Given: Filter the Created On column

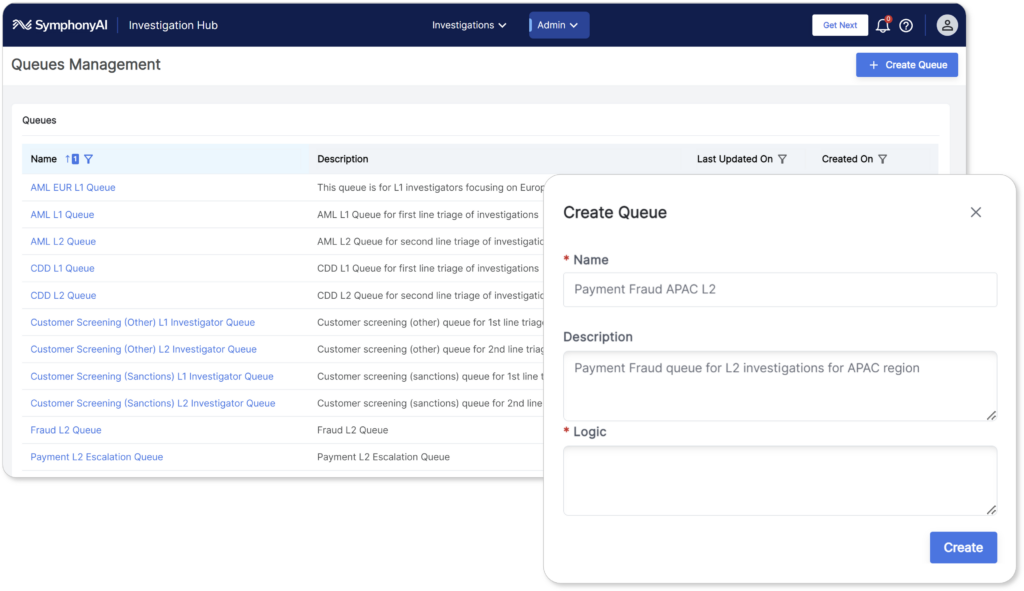Looking at the screenshot, I should [882, 159].
